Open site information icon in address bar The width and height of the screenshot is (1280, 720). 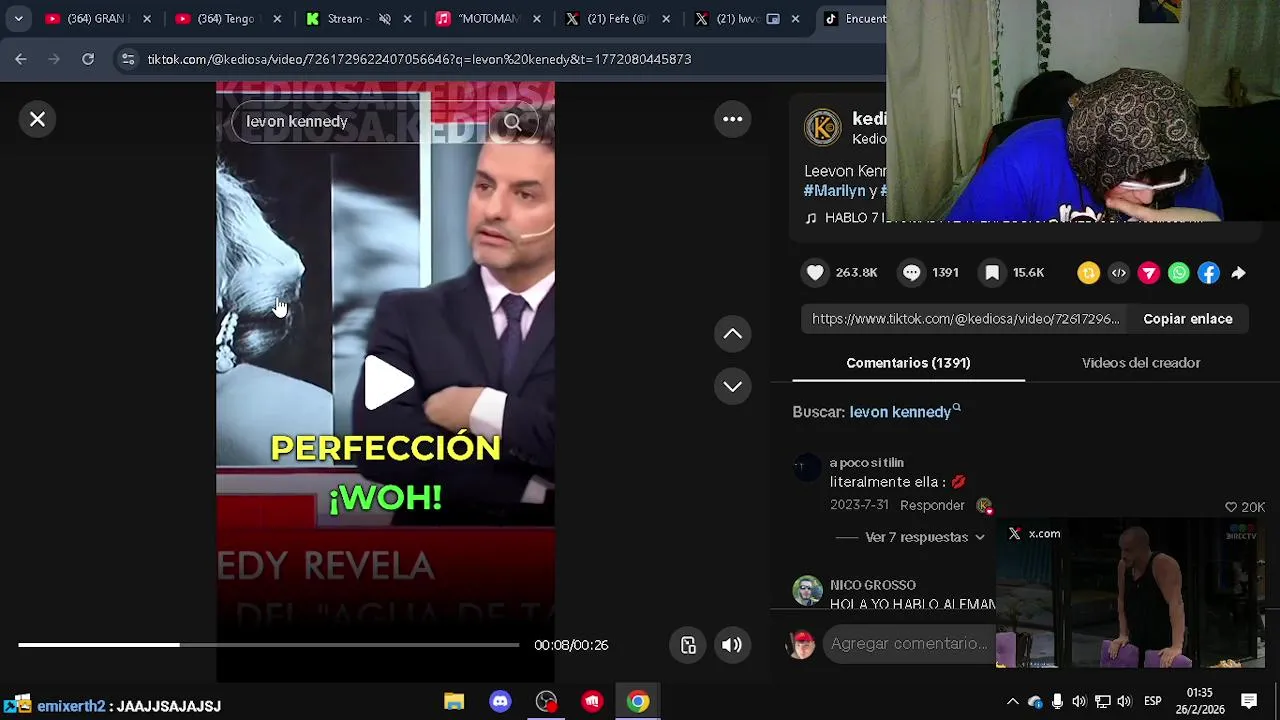pyautogui.click(x=128, y=59)
